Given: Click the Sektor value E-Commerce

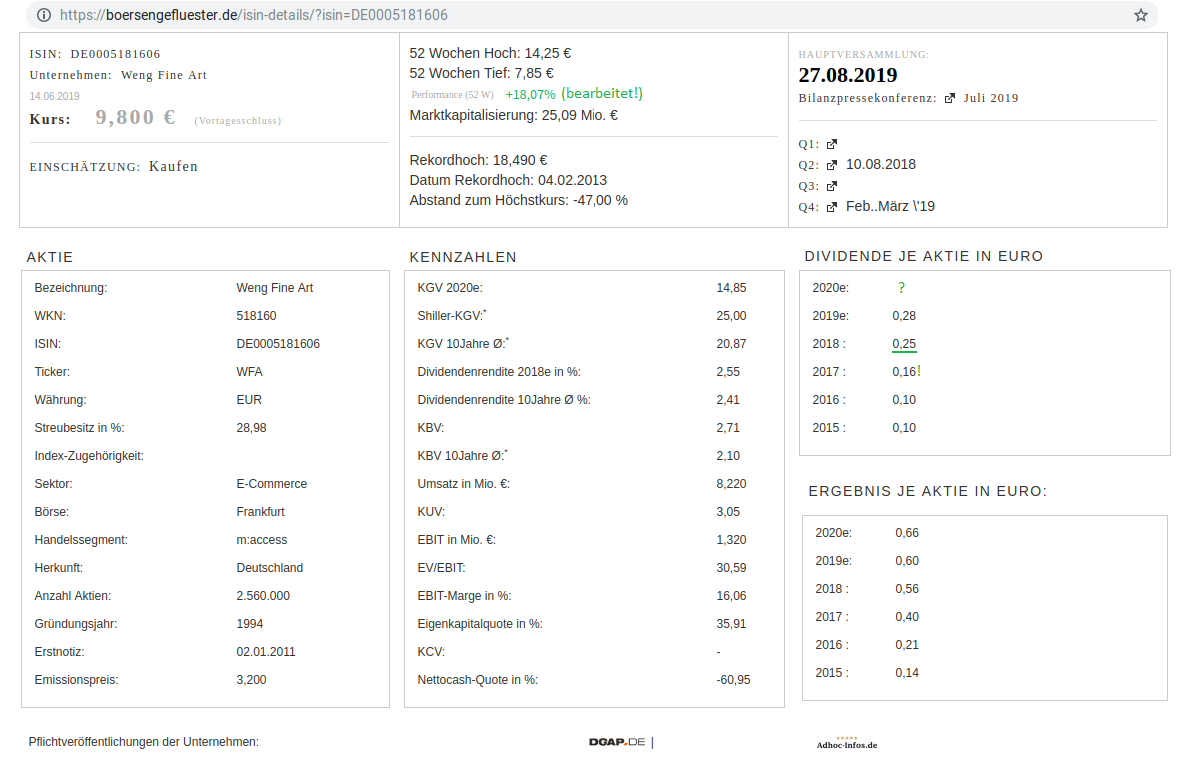Looking at the screenshot, I should 272,484.
